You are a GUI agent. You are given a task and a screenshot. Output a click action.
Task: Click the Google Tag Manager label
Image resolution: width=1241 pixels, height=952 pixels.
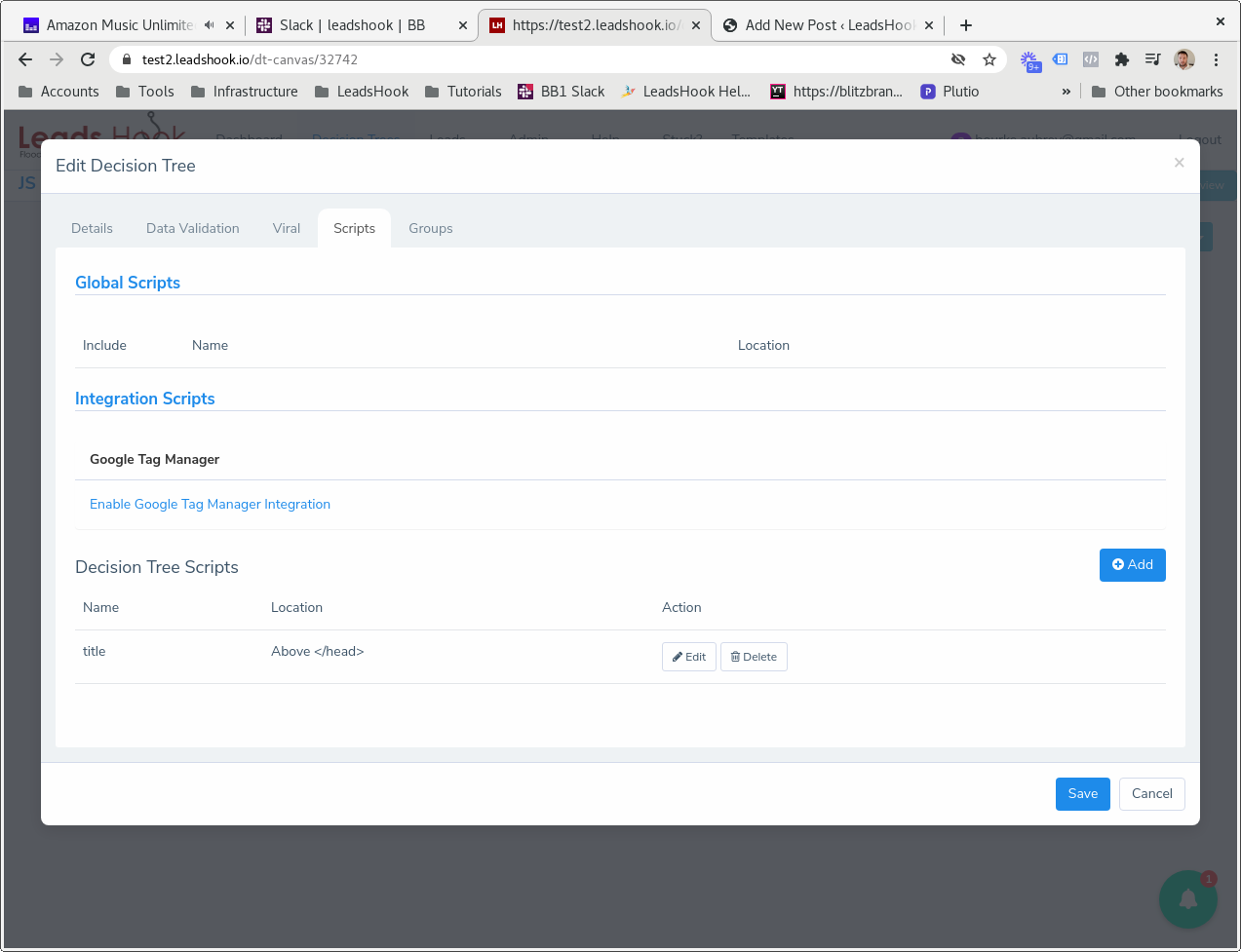[x=155, y=459]
